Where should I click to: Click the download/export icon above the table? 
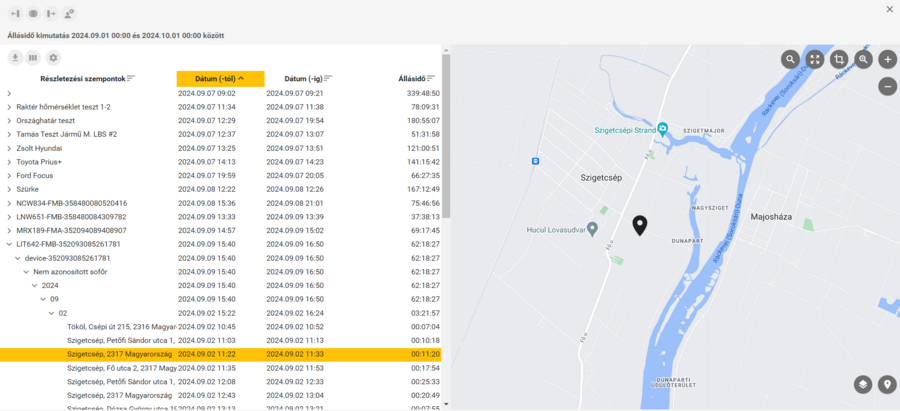15,58
